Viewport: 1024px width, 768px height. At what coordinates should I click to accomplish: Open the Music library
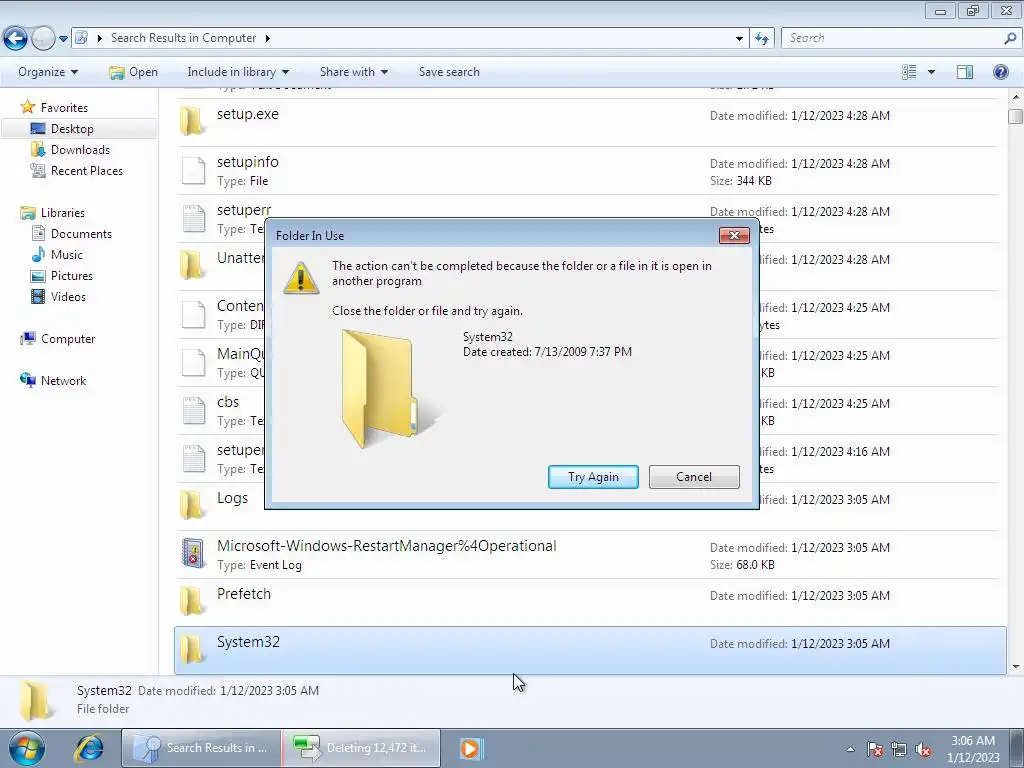[x=67, y=255]
